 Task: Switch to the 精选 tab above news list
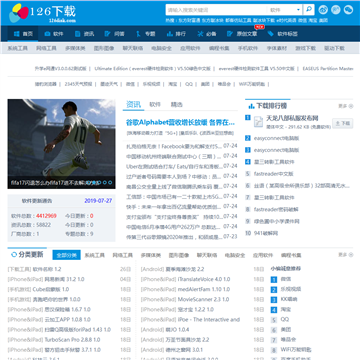point(177,105)
